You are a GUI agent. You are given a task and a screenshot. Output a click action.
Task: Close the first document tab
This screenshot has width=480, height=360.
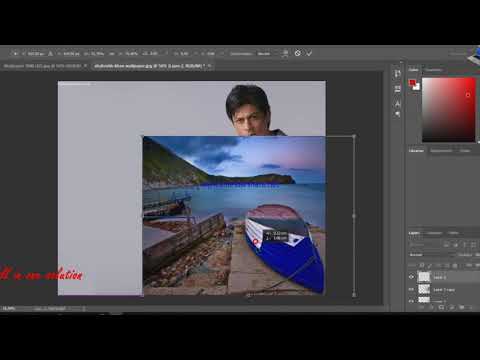click(86, 66)
